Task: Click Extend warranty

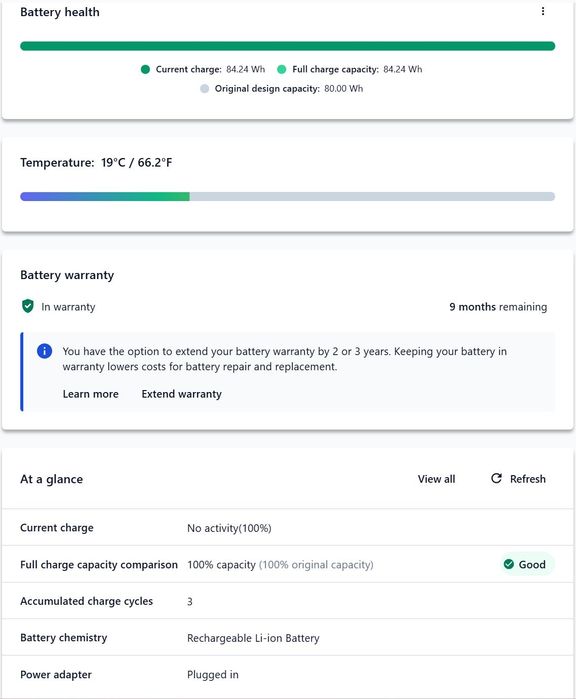Action: (x=181, y=394)
